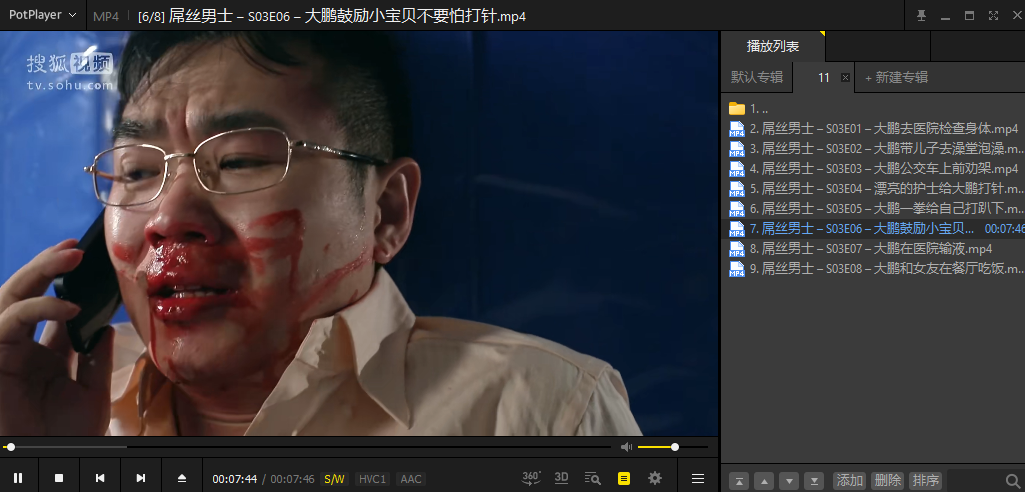Open file with the eject icon
Image resolution: width=1025 pixels, height=492 pixels.
[x=182, y=478]
